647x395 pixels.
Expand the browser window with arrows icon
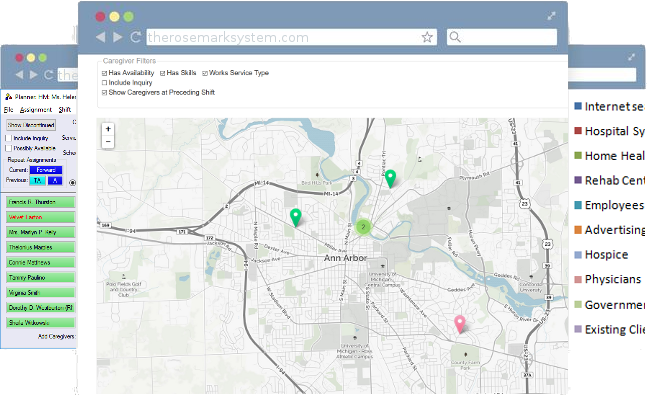pyautogui.click(x=551, y=16)
